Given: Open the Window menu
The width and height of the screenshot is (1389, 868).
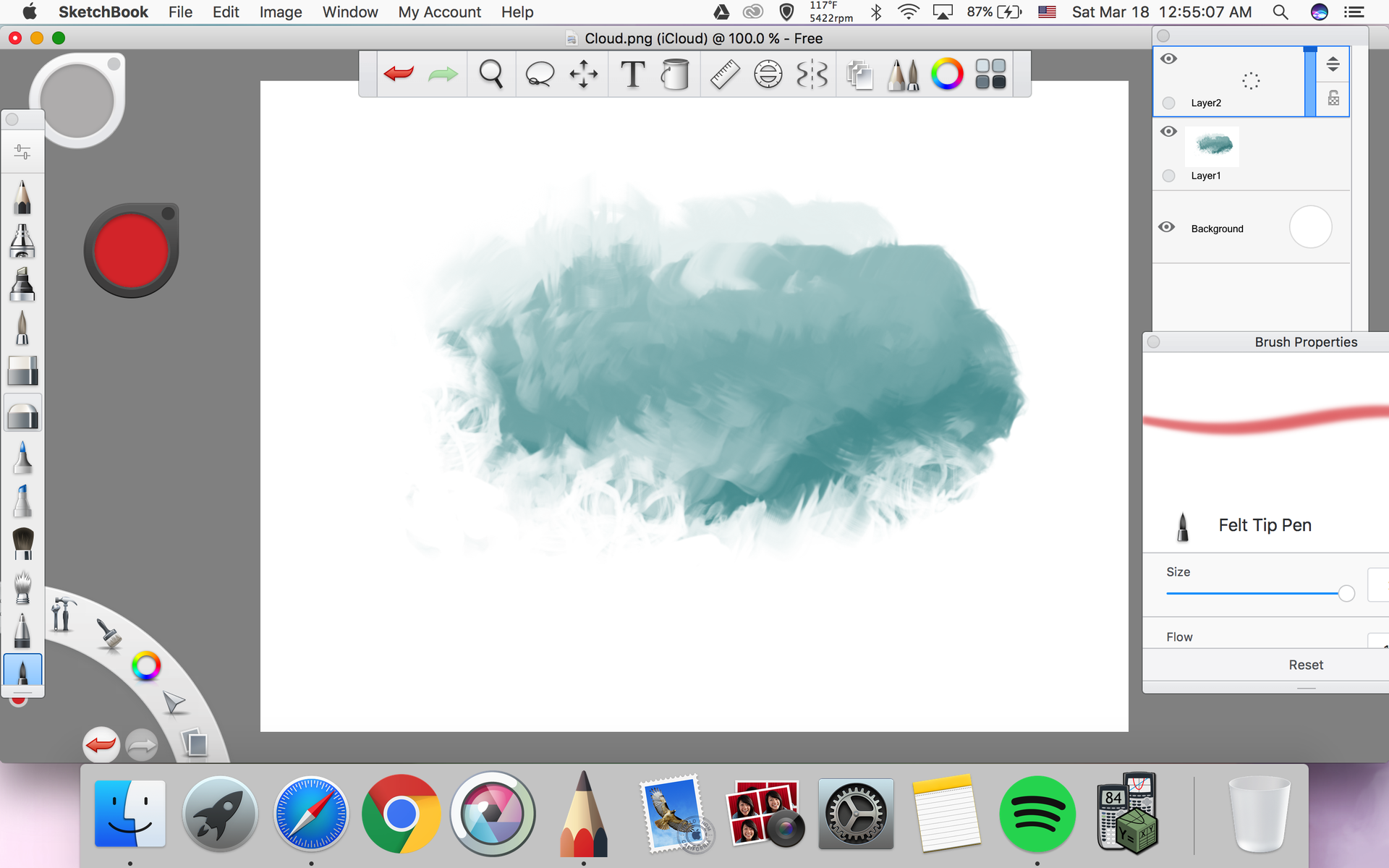Looking at the screenshot, I should pyautogui.click(x=350, y=12).
